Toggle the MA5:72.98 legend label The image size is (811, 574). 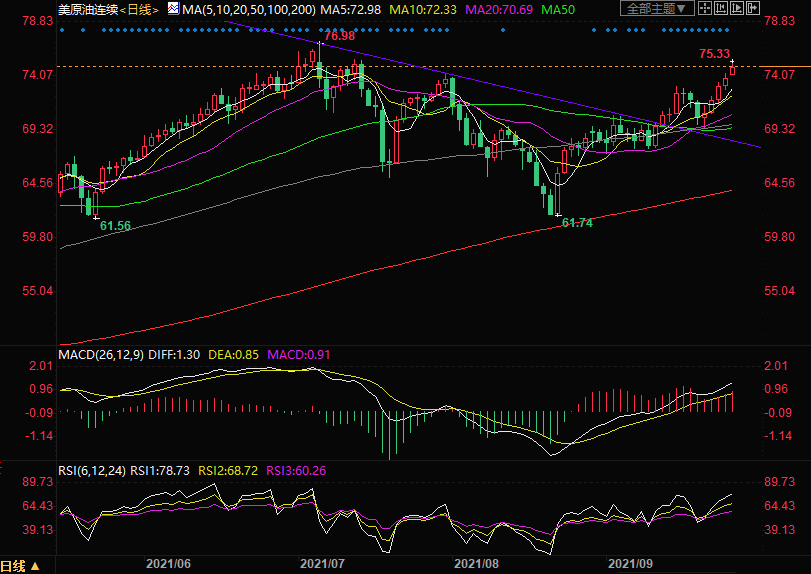click(359, 8)
